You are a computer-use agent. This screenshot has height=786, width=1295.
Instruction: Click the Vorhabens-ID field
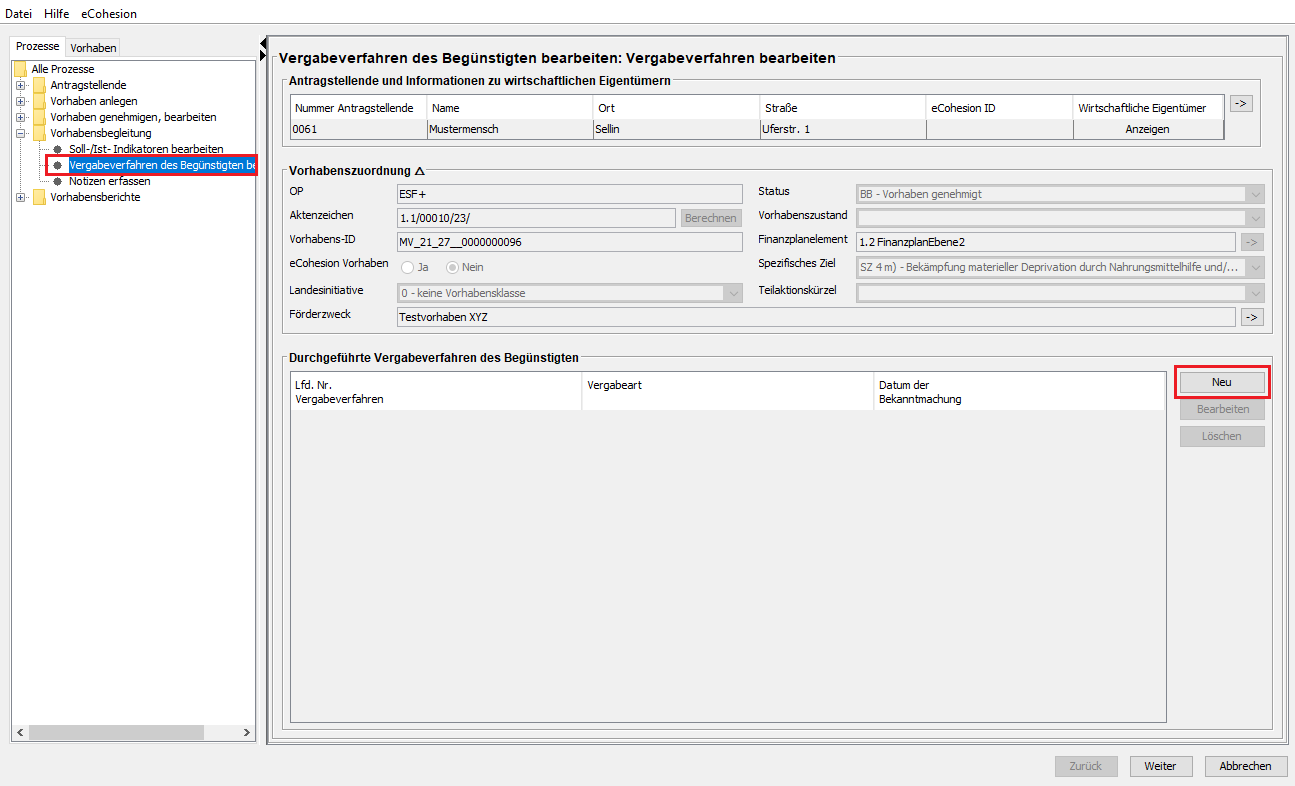click(x=570, y=242)
